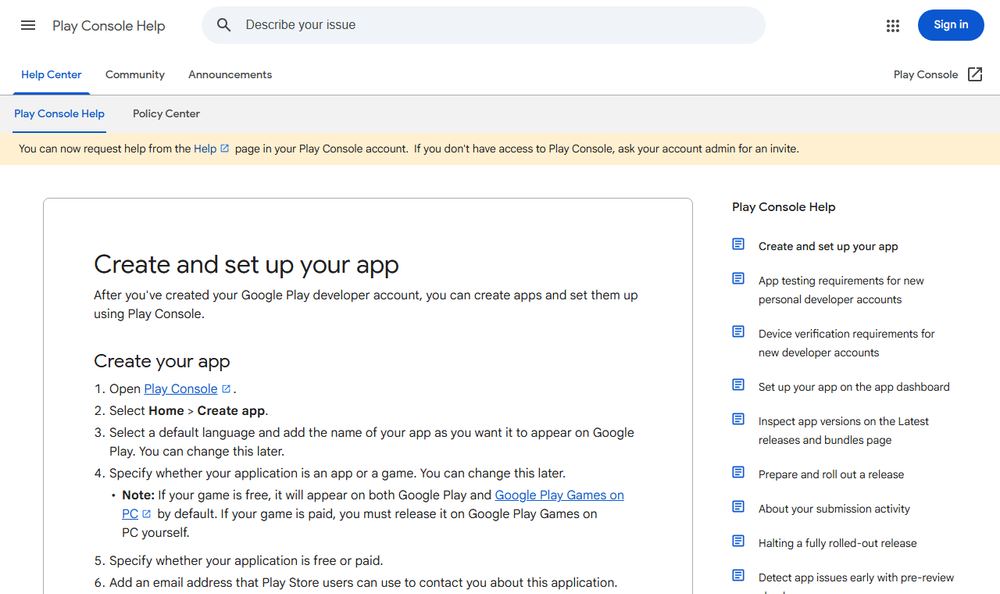
Task: Click article icon beside App testing requirements
Action: pyautogui.click(x=738, y=279)
